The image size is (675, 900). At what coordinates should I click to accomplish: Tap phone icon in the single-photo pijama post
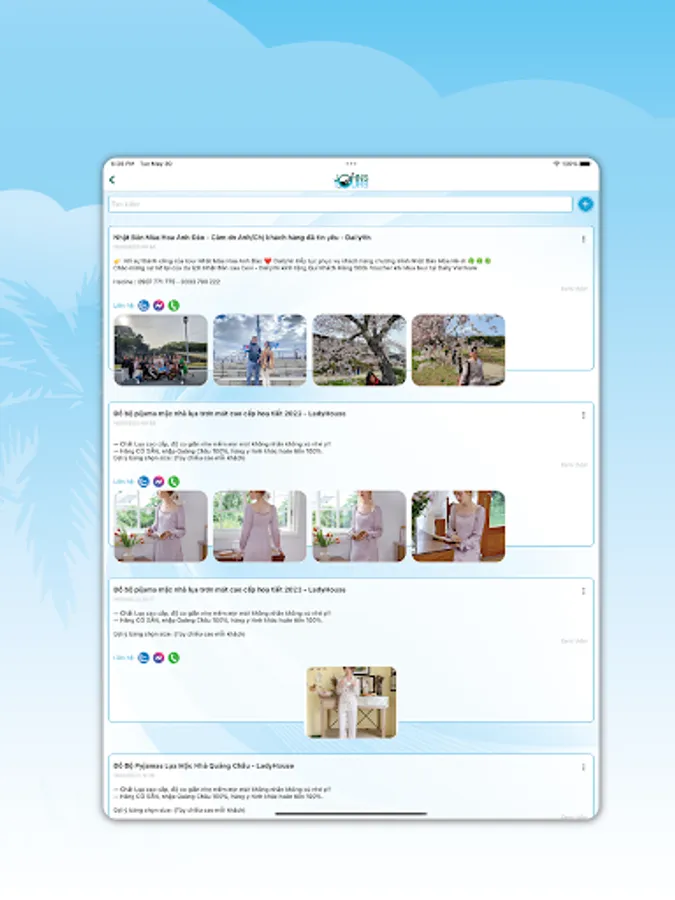173,658
